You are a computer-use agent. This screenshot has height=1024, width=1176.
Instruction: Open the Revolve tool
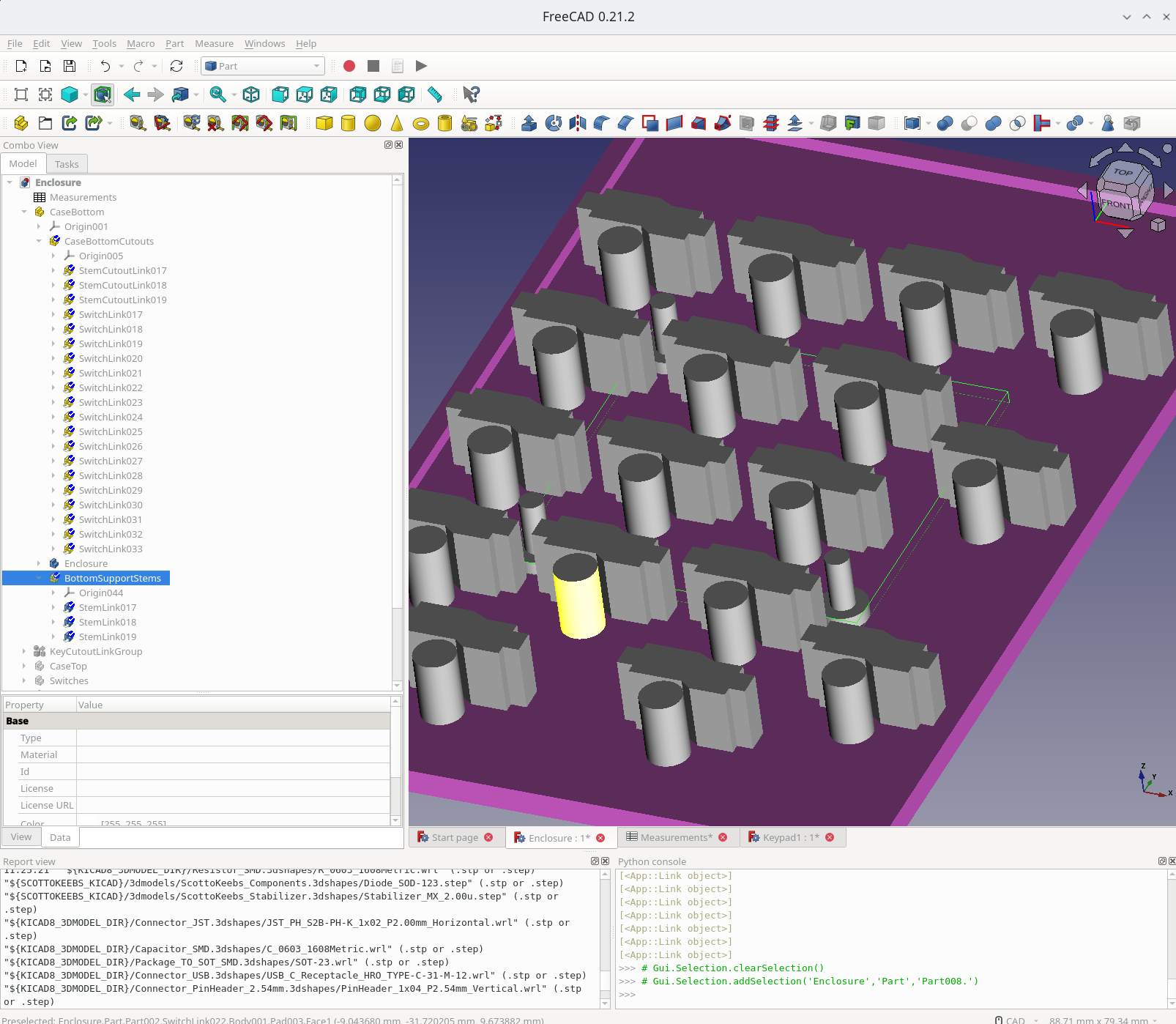click(x=553, y=123)
